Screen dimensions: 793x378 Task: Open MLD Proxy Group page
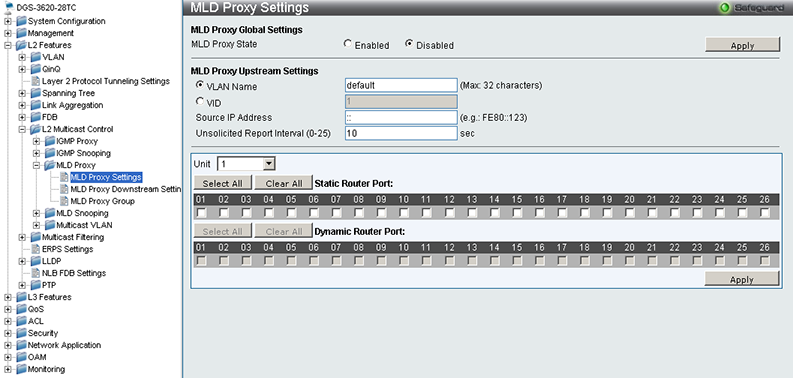103,201
